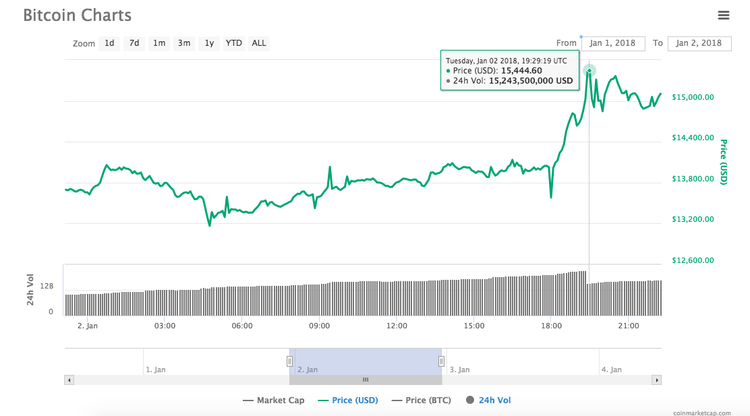Viewport: 750px width, 416px height.
Task: Click the 1. Jan navigator label
Action: click(156, 370)
